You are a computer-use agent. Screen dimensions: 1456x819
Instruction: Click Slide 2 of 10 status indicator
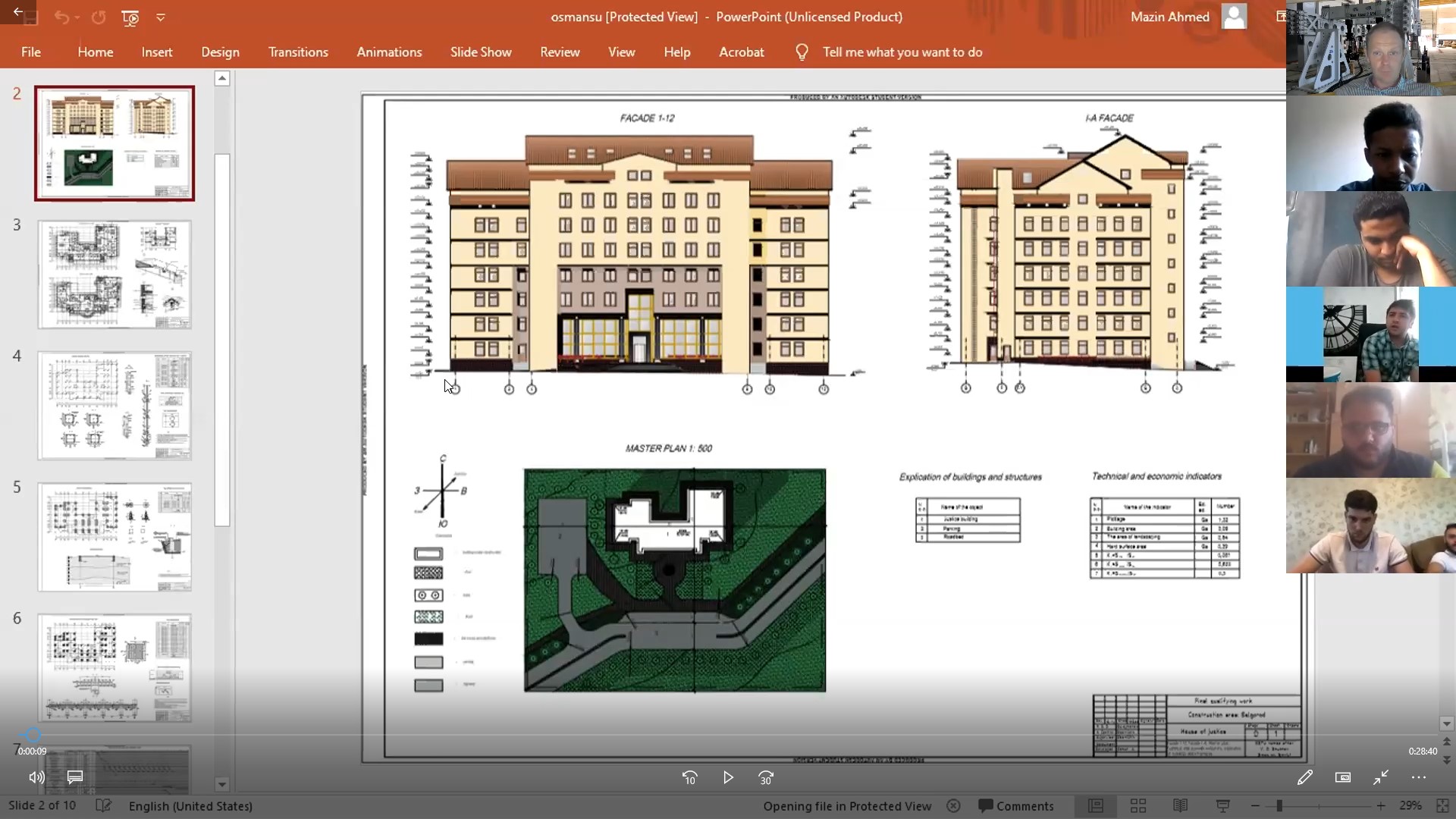[x=42, y=805]
